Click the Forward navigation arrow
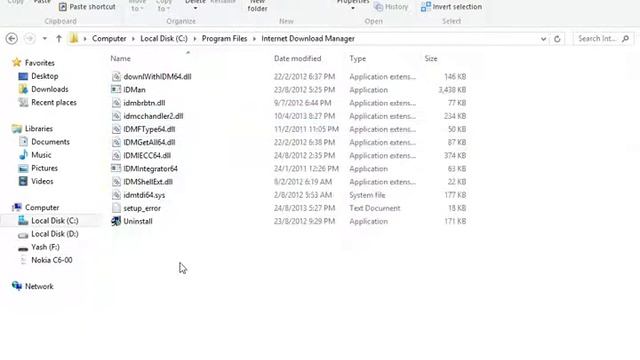This screenshot has width=640, height=360. (x=29, y=39)
